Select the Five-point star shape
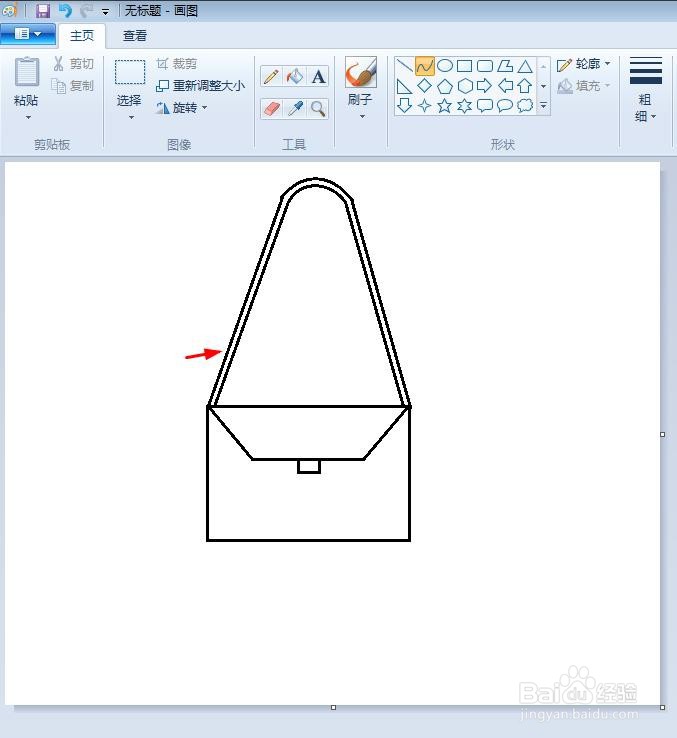The image size is (677, 738). [x=444, y=106]
